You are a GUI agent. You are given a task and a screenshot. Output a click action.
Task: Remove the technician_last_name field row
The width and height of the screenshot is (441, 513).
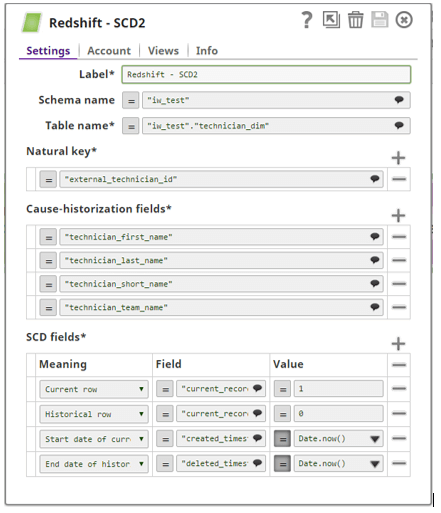pyautogui.click(x=399, y=260)
